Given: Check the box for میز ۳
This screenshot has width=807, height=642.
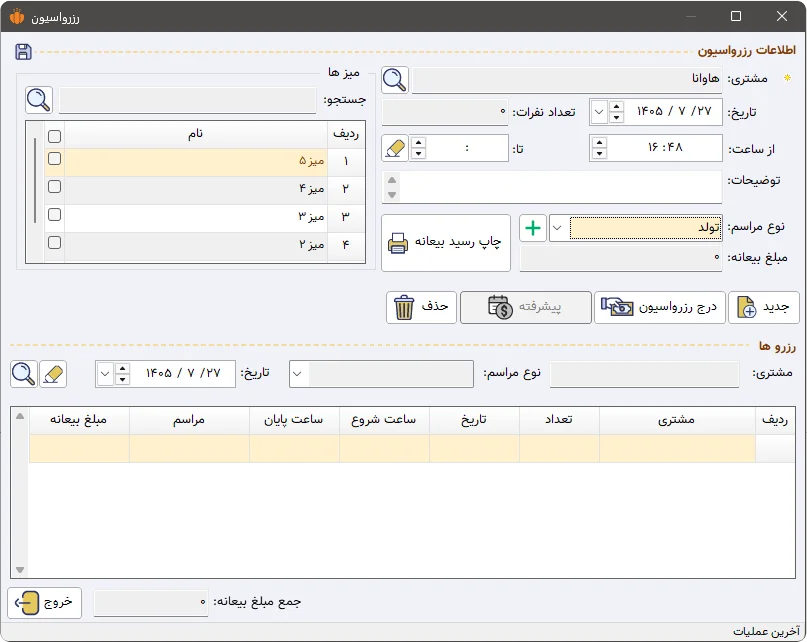Looking at the screenshot, I should pyautogui.click(x=54, y=214).
